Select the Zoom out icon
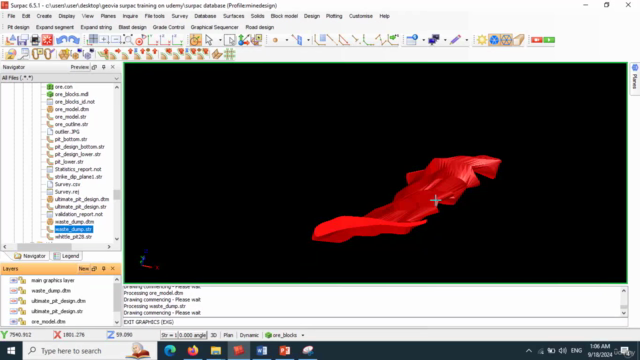Image resolution: width=640 pixels, height=360 pixels. [116, 40]
